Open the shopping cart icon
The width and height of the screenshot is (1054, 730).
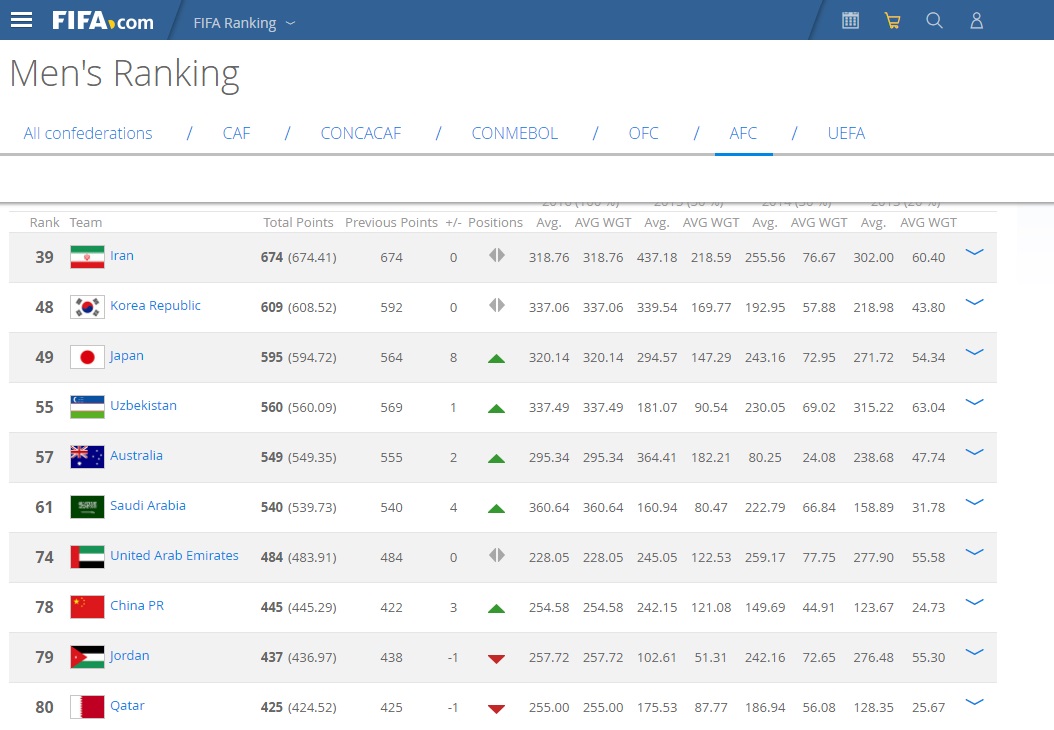coord(892,20)
